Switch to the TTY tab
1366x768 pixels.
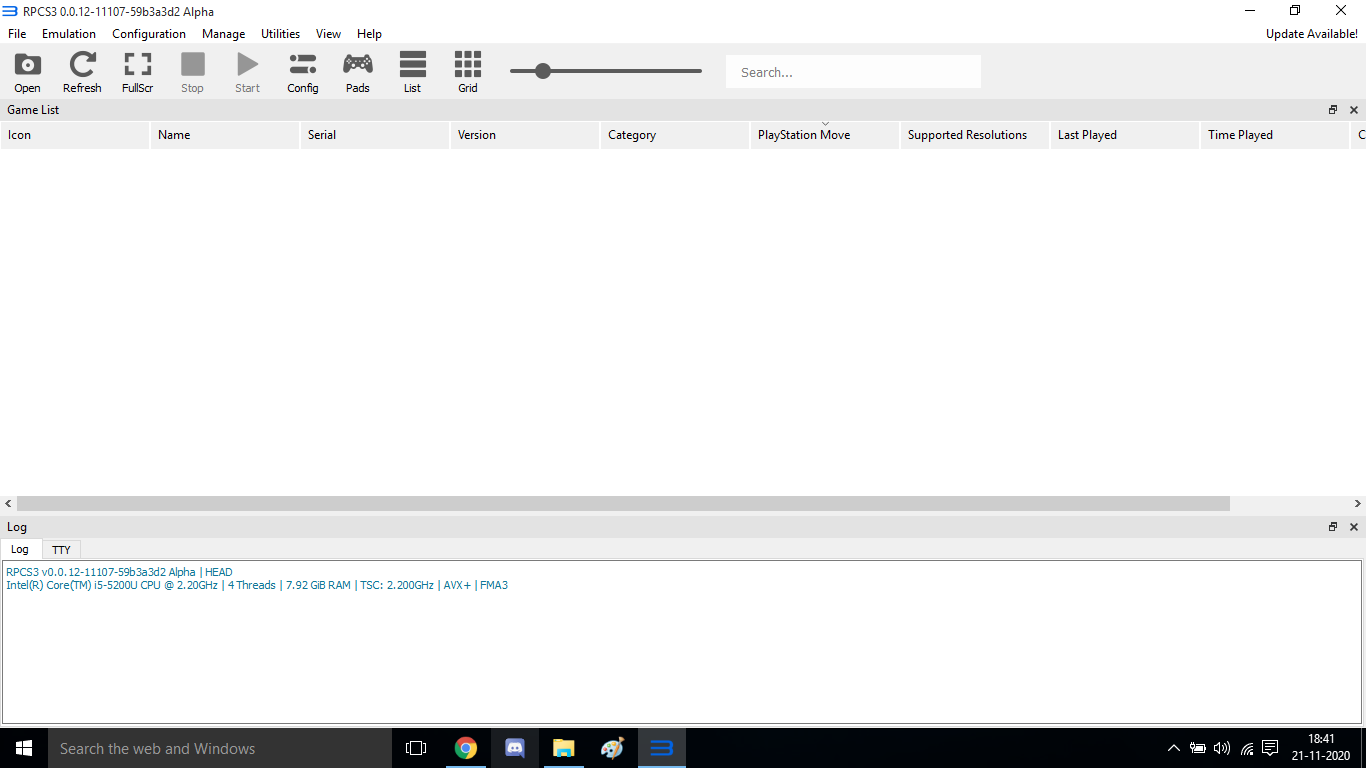(61, 550)
